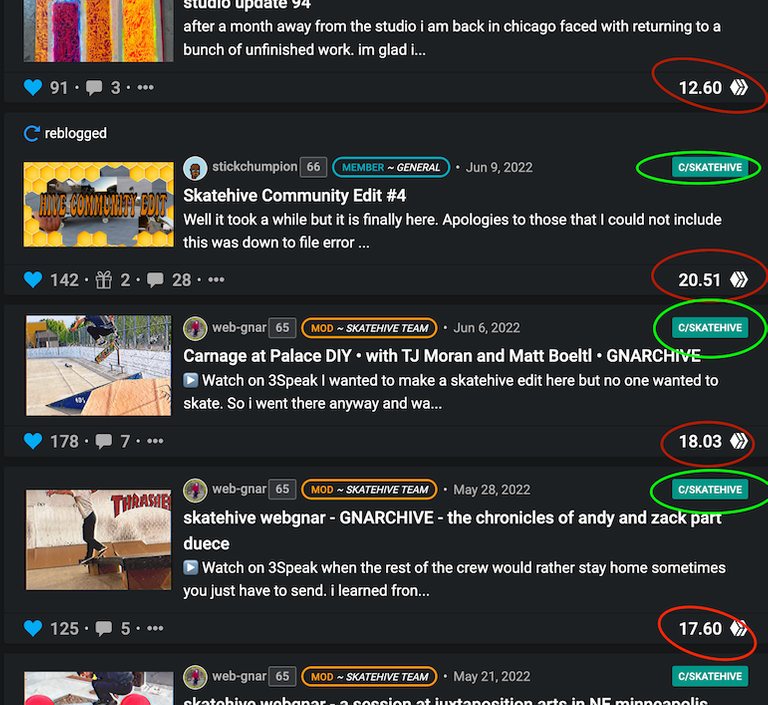Click the C/SKATEHIVE tag on the stickchumpion post
768x705 pixels.
710,168
